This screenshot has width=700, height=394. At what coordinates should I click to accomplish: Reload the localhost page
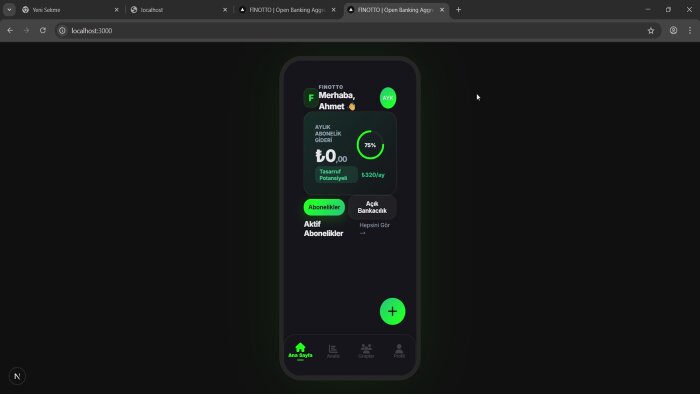[x=43, y=30]
